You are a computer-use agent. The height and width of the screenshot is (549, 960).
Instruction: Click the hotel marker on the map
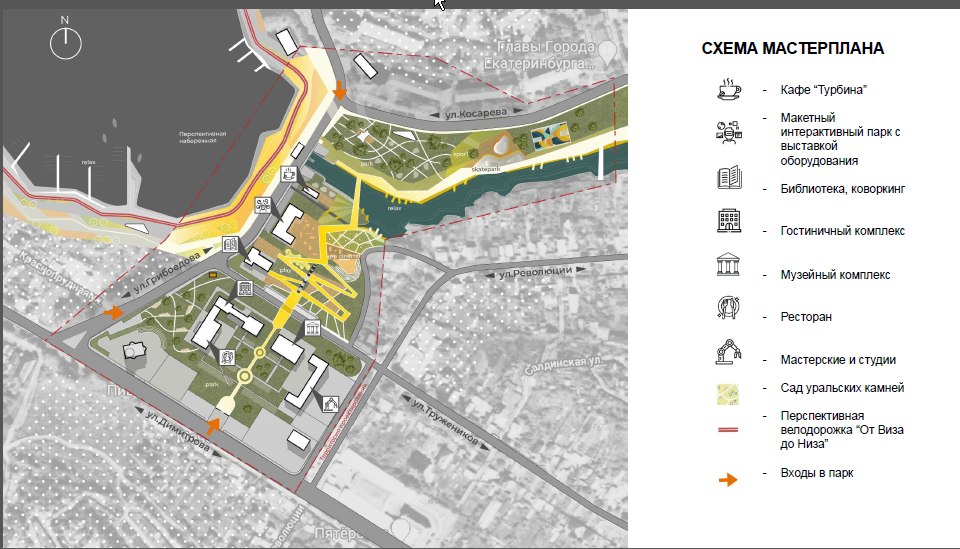pos(244,290)
